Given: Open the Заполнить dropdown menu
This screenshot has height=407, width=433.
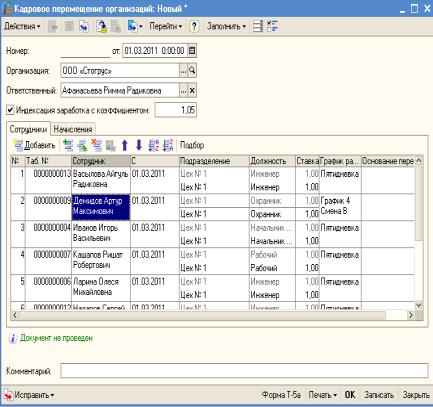Looking at the screenshot, I should coord(226,26).
